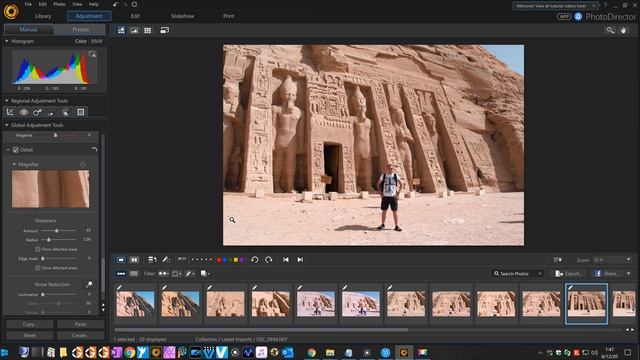Screen dimensions: 640x360
Task: Open secondary monitor display options
Action: tap(164, 30)
